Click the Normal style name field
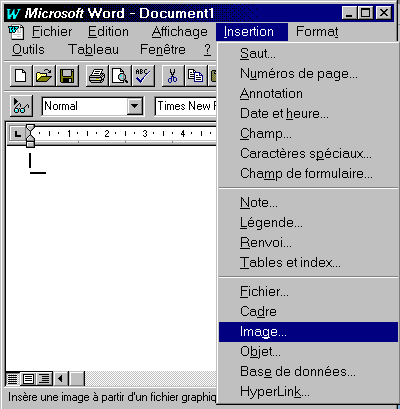400x409 pixels. [85, 106]
